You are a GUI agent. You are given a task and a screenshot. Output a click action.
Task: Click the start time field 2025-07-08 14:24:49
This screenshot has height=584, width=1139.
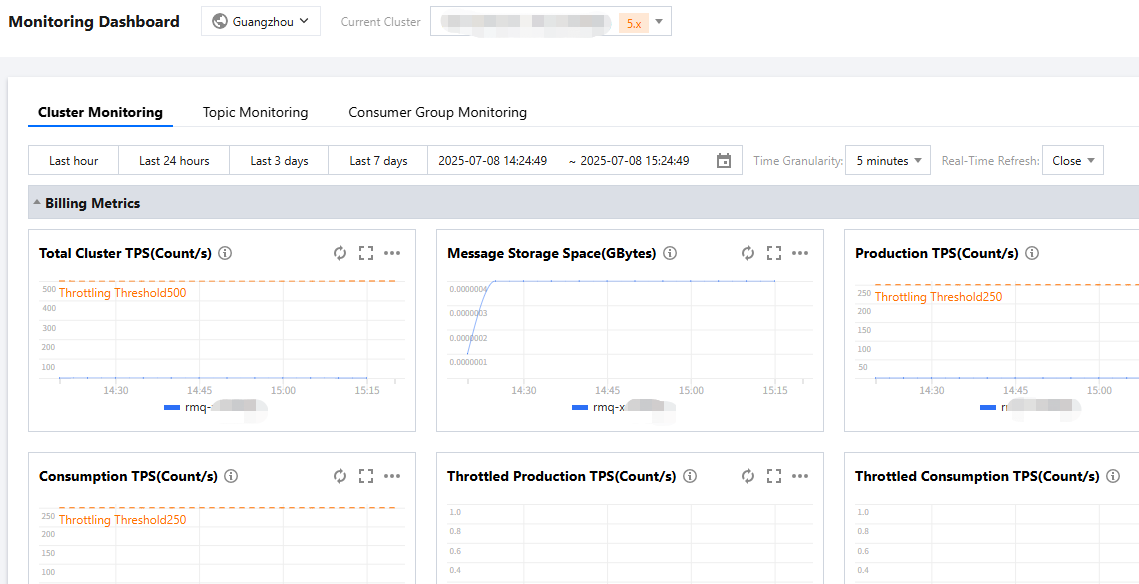pos(493,161)
